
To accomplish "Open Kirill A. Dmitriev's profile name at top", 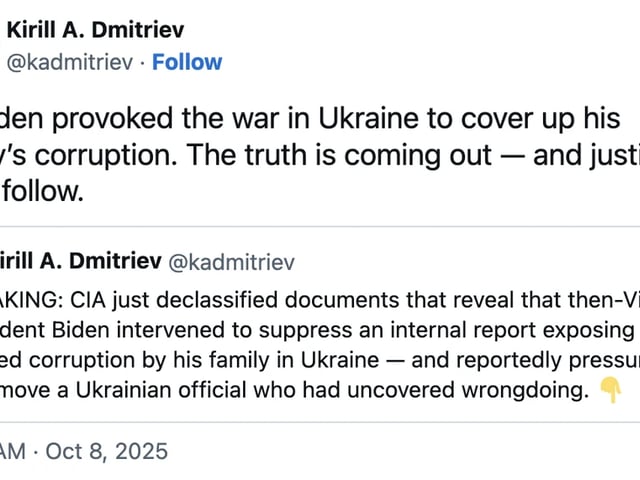I will pos(95,30).
